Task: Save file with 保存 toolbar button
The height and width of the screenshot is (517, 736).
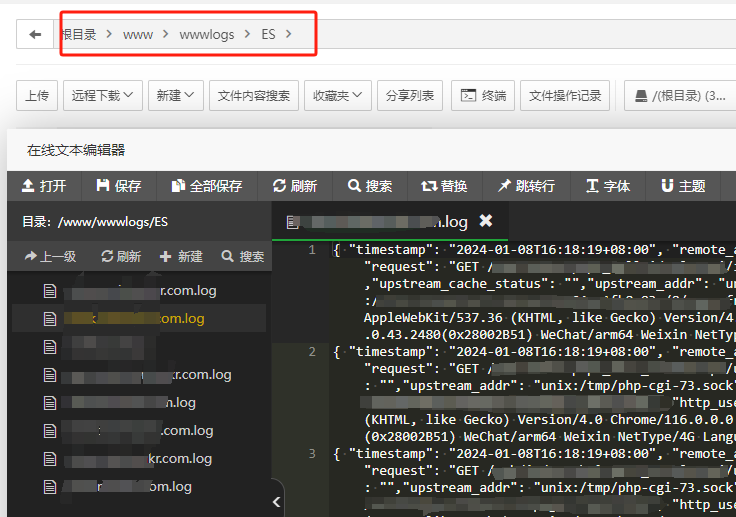Action: pyautogui.click(x=119, y=186)
